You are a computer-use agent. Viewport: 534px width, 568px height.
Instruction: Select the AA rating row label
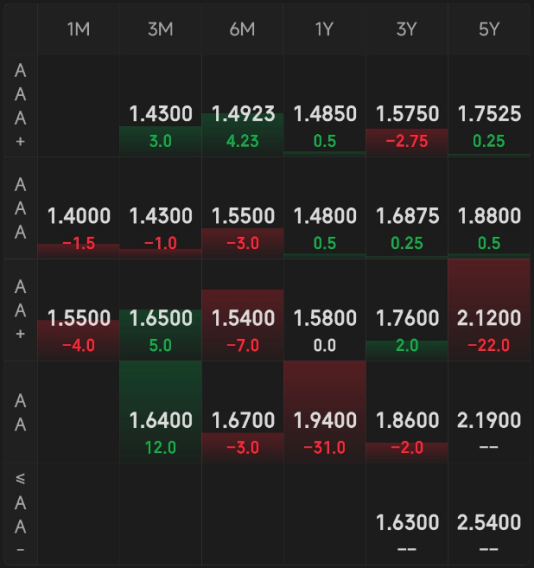tap(20, 412)
